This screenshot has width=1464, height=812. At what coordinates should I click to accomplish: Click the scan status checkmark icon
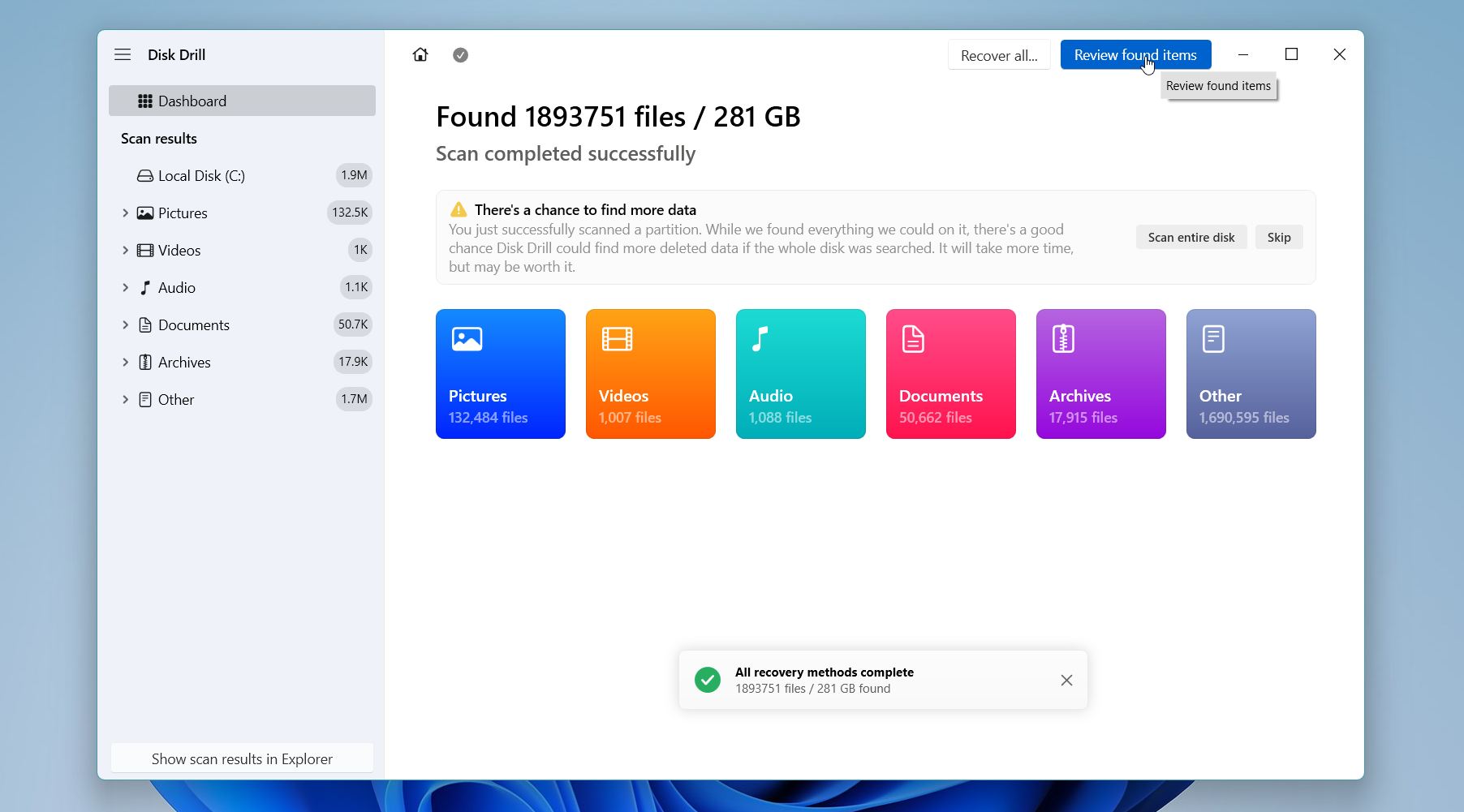[460, 55]
